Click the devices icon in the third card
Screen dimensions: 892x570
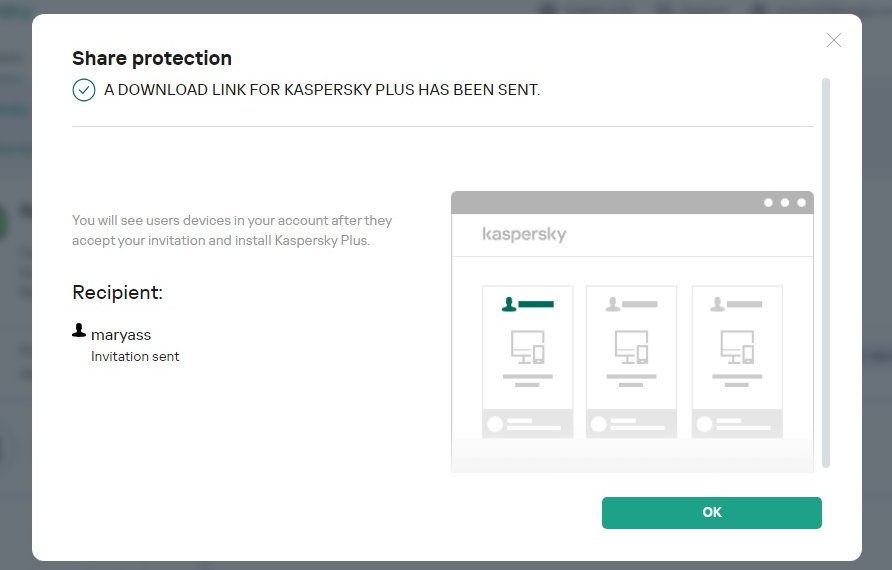(x=737, y=347)
